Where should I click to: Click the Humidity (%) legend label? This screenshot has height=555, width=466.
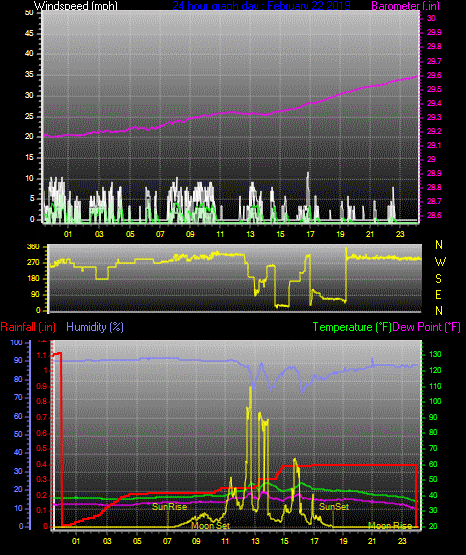(95, 327)
